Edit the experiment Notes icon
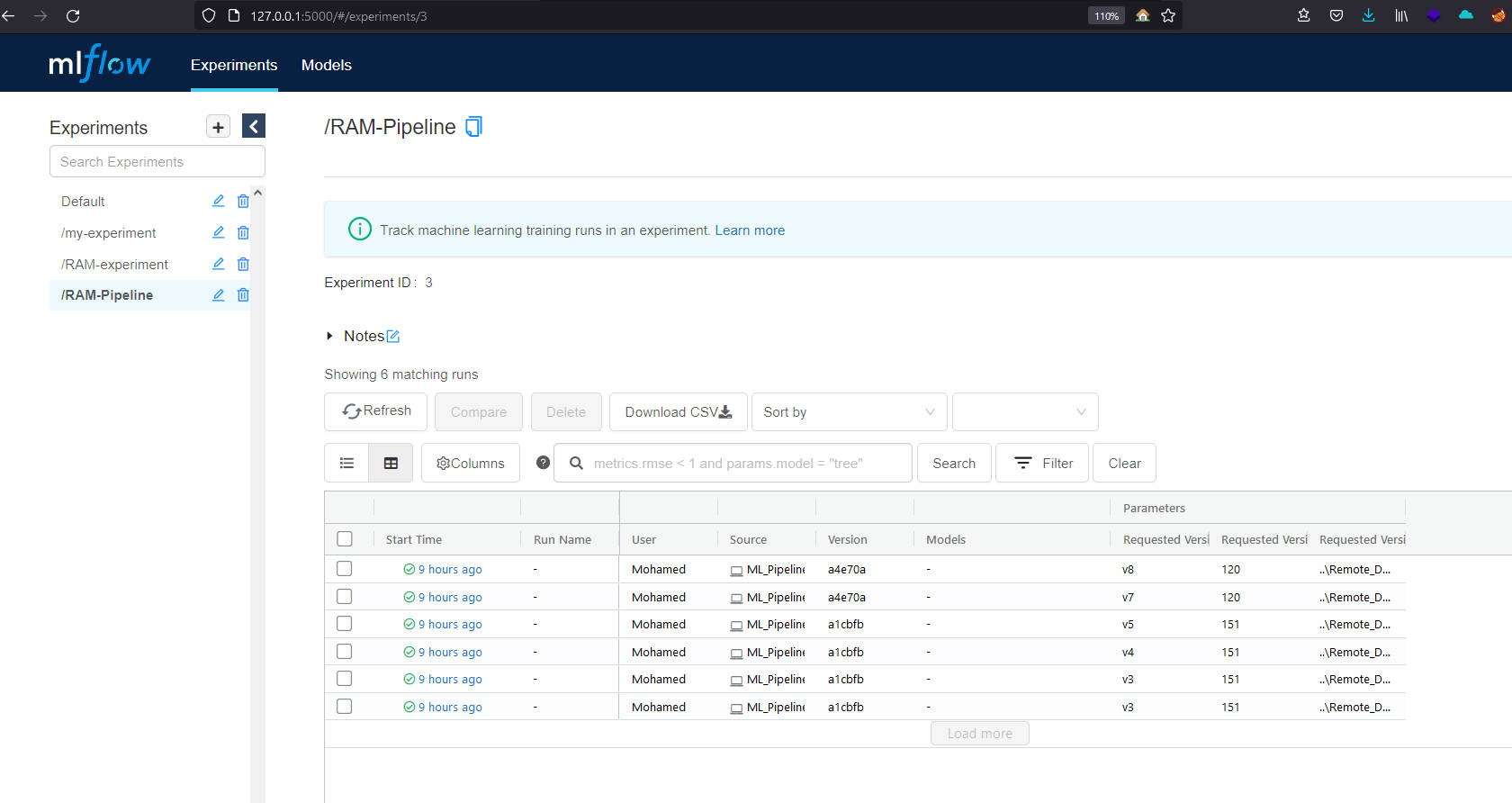The height and width of the screenshot is (803, 1512). tap(393, 336)
